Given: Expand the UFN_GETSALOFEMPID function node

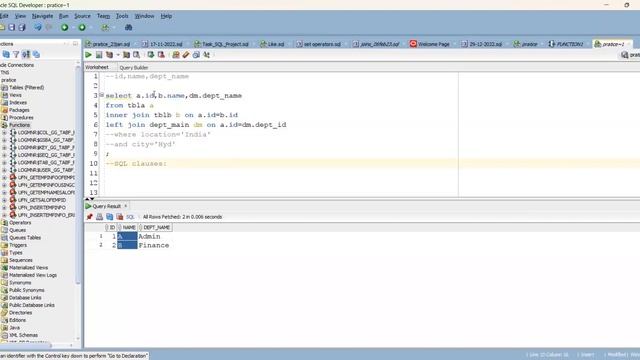Looking at the screenshot, I should pos(4,200).
